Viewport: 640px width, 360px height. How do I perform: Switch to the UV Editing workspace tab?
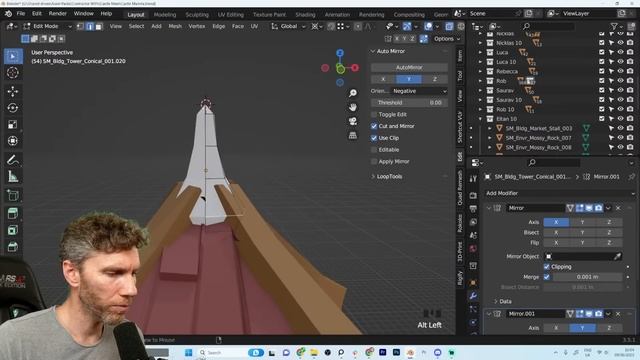[x=231, y=15]
